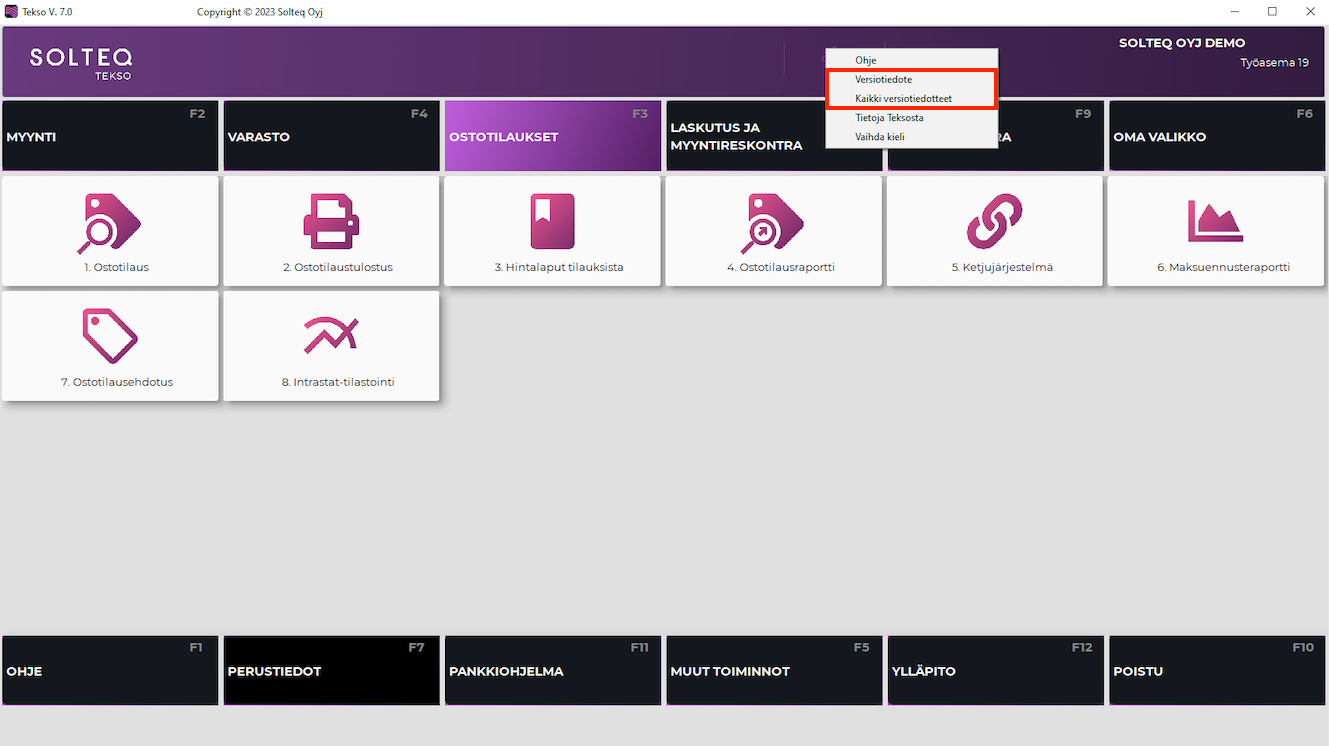The image size is (1329, 746).
Task: Switch to the Myynti F2 tab
Action: pyautogui.click(x=110, y=136)
